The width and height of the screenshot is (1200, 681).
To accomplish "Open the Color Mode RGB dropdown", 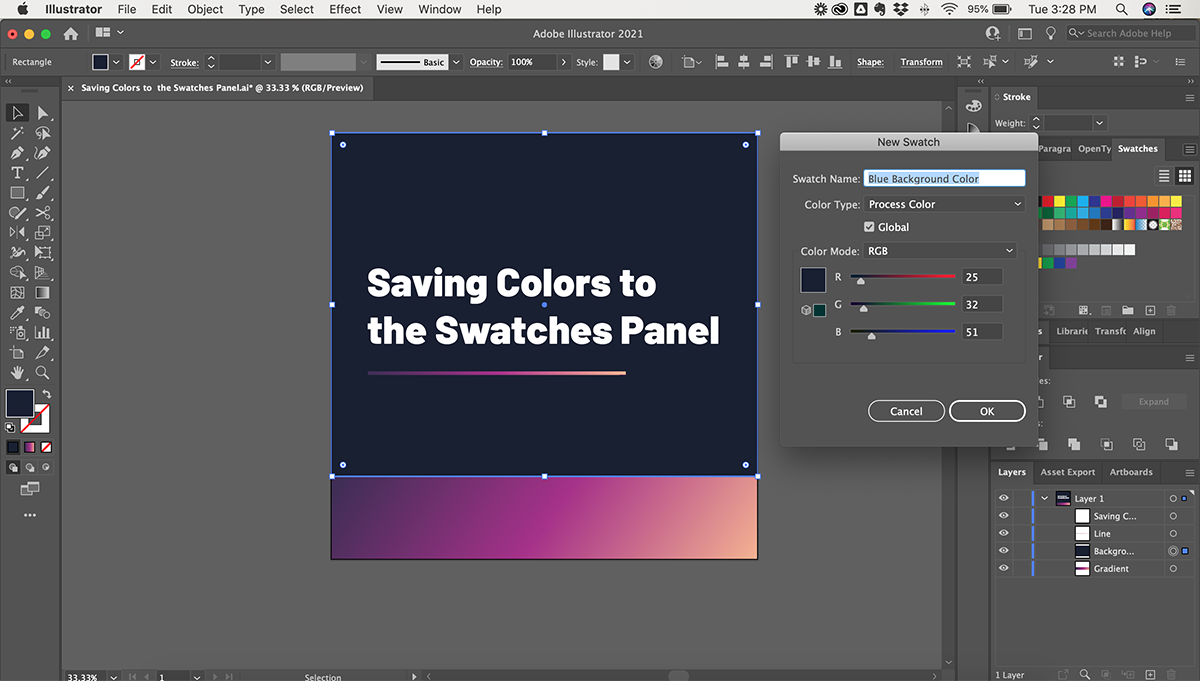I will pos(940,251).
